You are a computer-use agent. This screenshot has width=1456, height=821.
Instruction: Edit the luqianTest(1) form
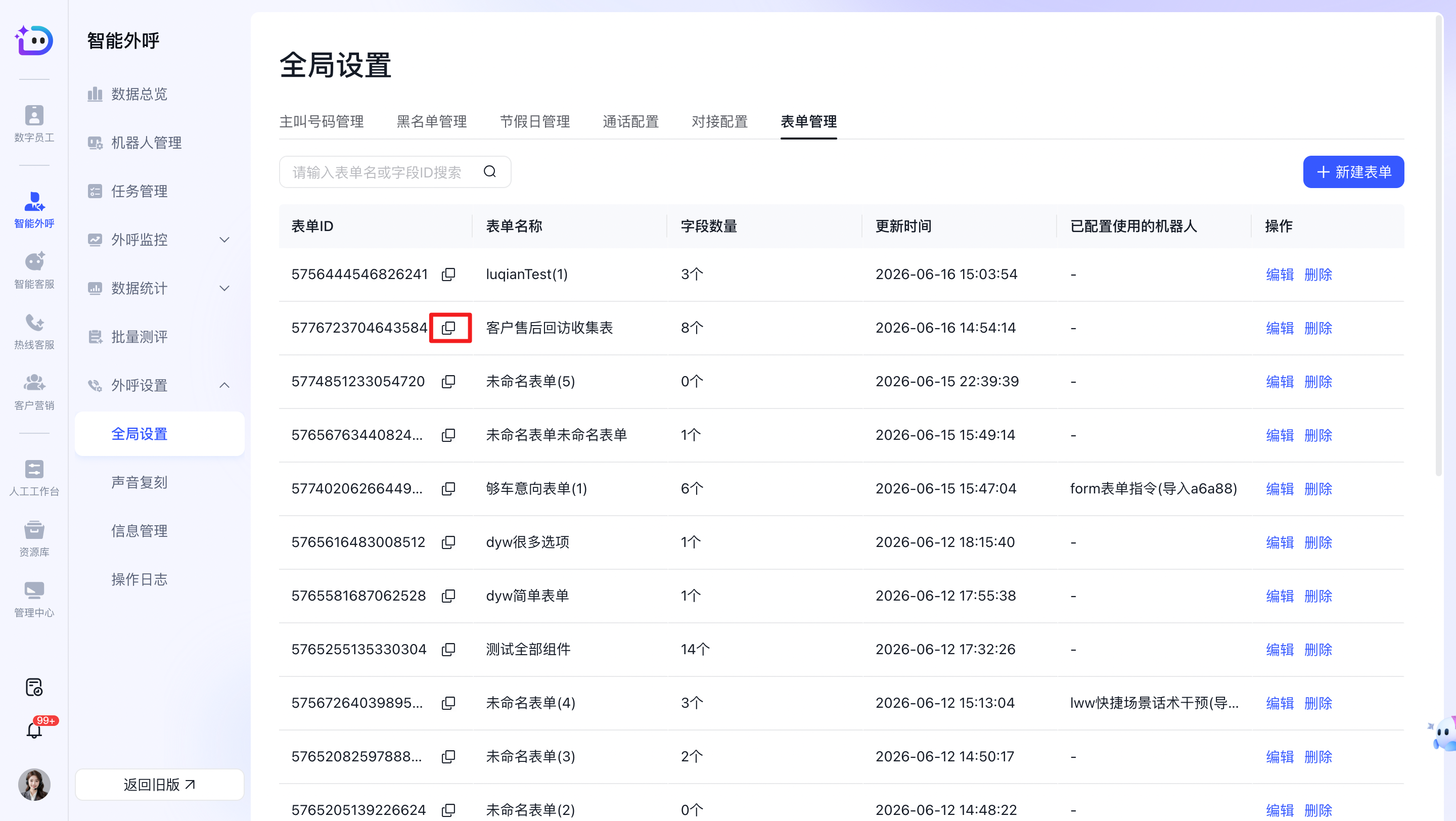point(1280,275)
